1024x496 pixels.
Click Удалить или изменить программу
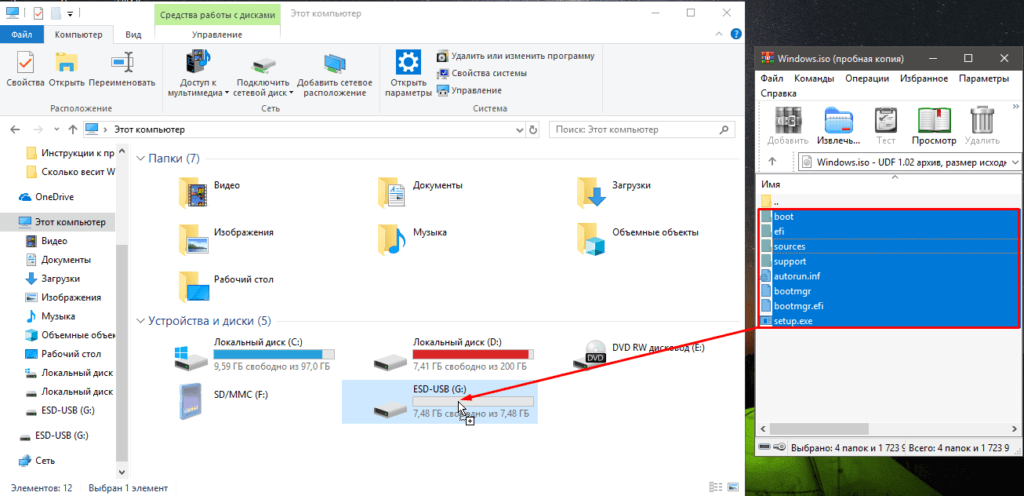[x=516, y=56]
